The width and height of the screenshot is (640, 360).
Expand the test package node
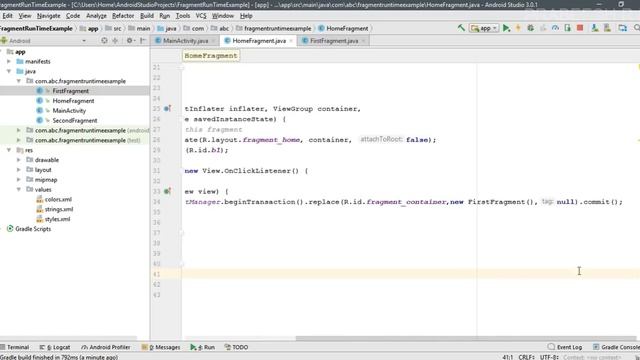19,140
